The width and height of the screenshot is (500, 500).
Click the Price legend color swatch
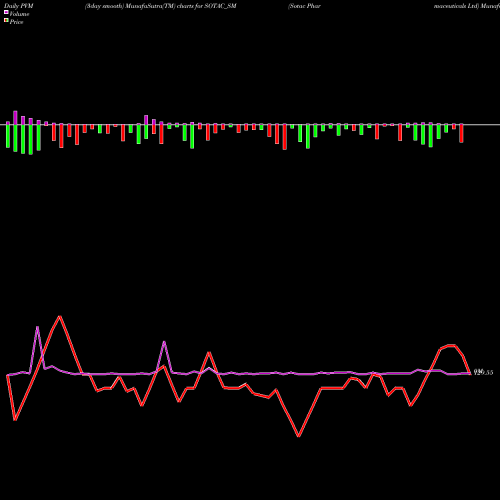[6, 20]
